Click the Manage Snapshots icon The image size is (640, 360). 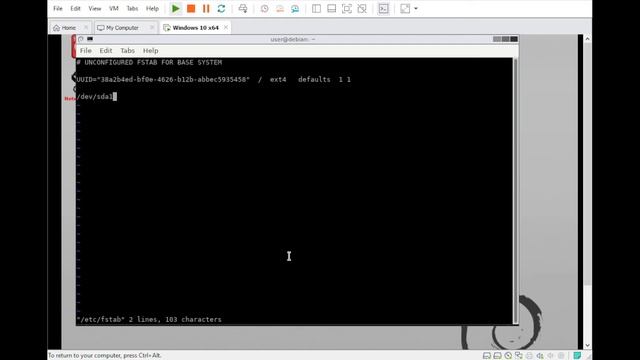click(x=295, y=9)
